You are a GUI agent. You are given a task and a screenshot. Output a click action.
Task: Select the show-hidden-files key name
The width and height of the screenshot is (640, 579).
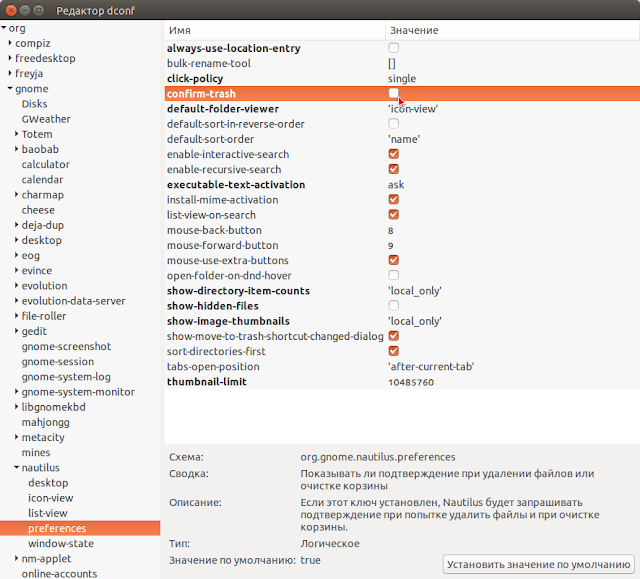pyautogui.click(x=213, y=306)
